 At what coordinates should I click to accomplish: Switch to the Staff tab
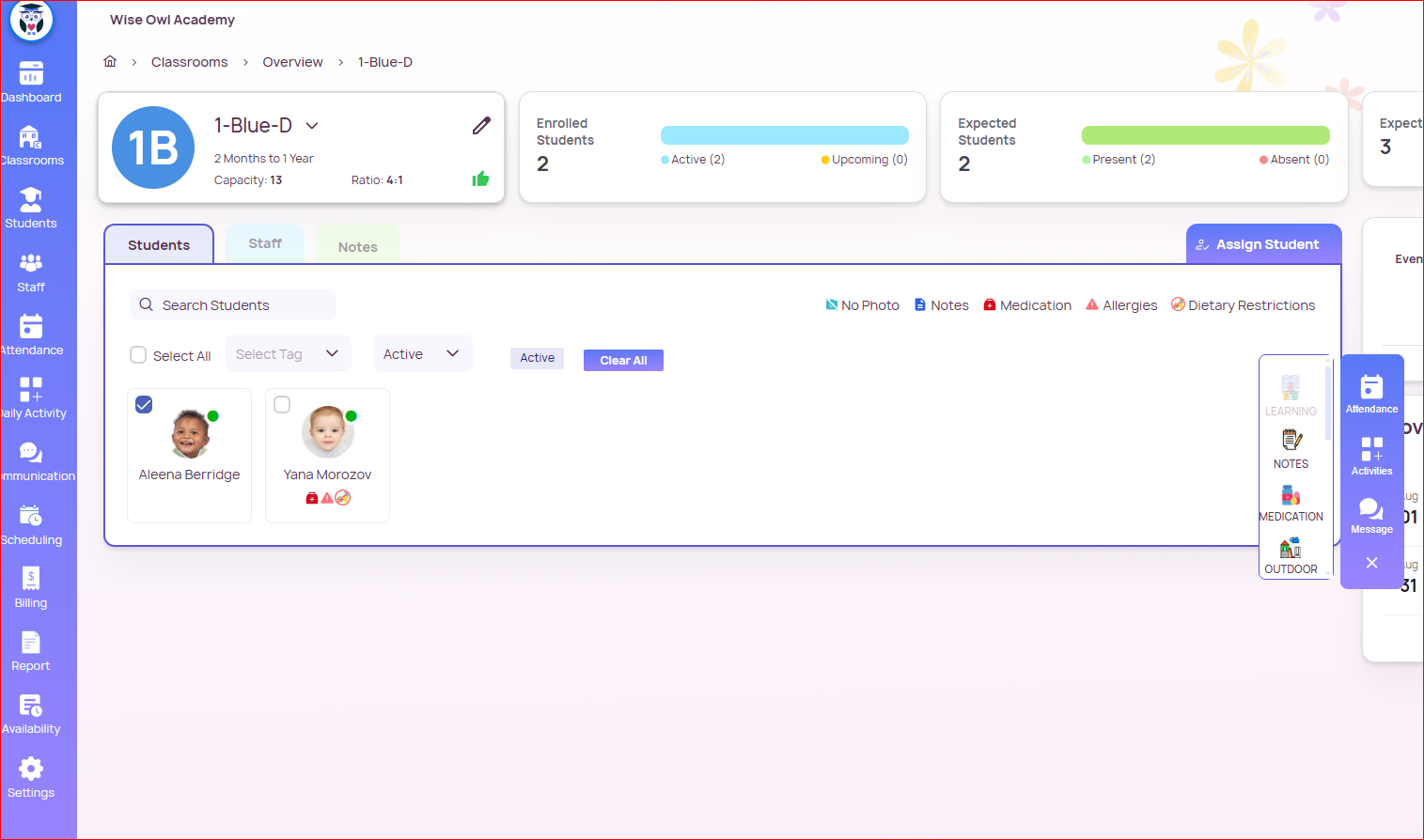click(x=265, y=244)
